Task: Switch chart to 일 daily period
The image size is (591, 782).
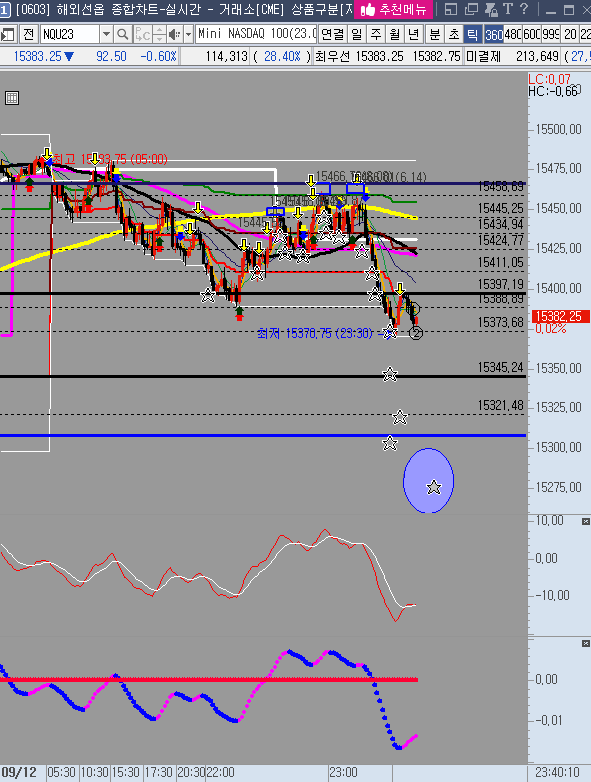Action: click(357, 34)
